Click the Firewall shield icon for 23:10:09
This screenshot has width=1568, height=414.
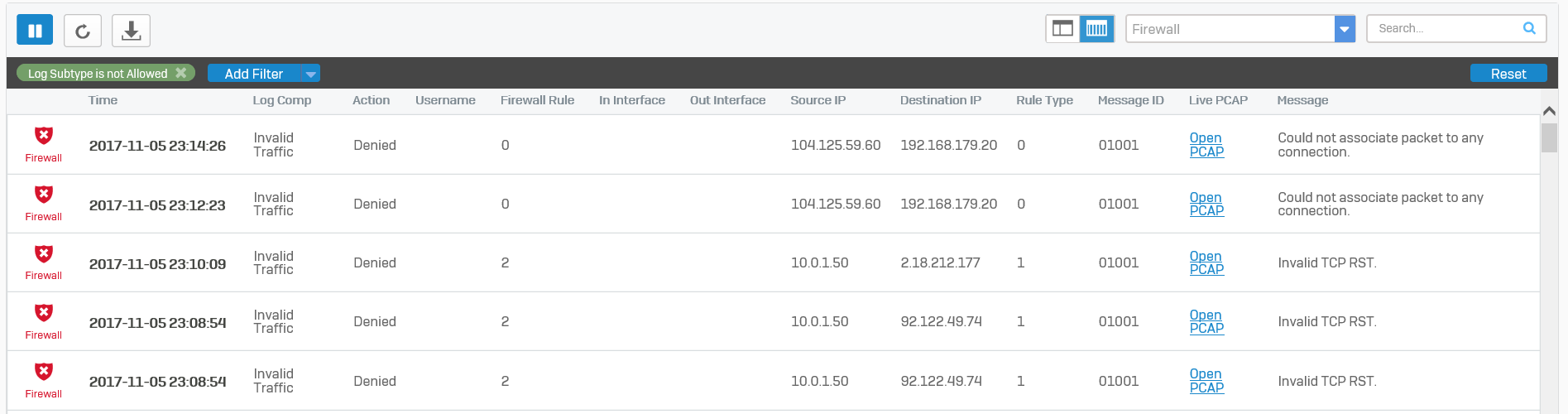pyautogui.click(x=44, y=253)
